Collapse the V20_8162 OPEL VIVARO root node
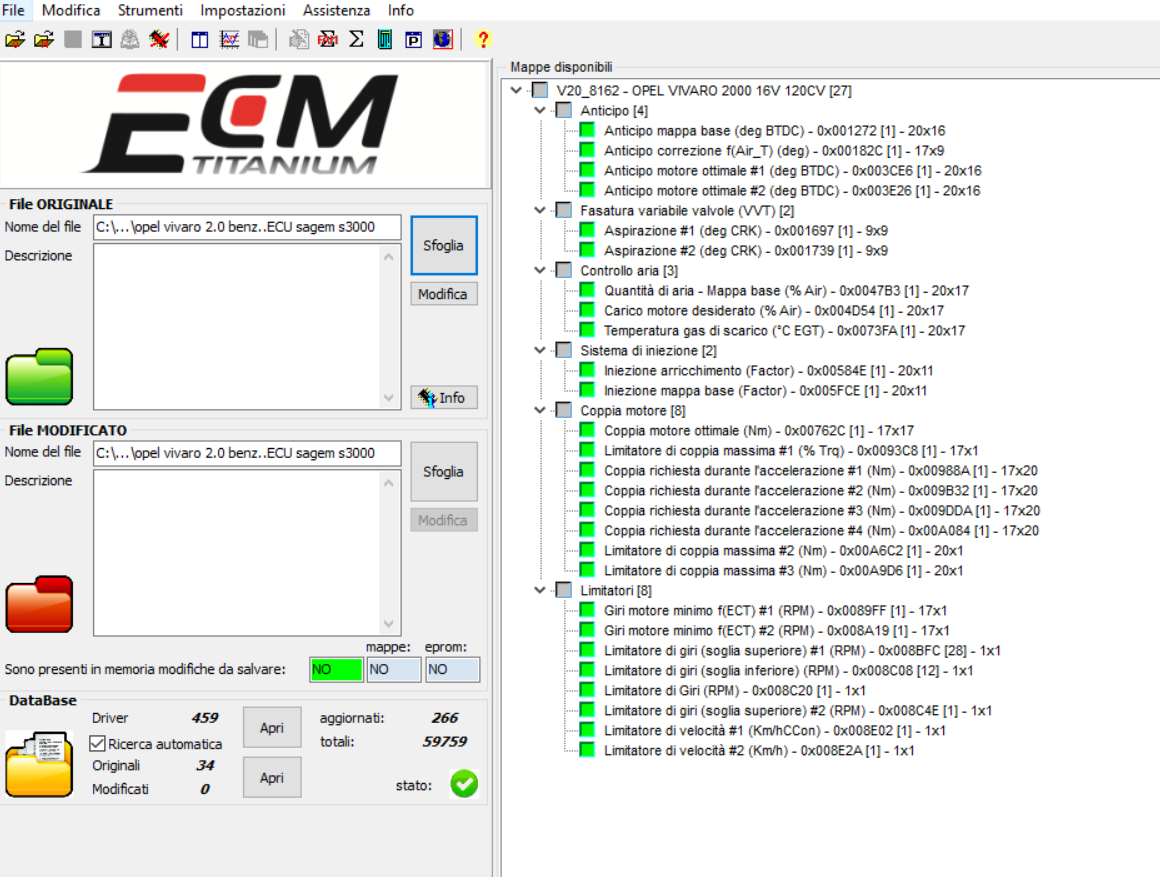 (x=516, y=90)
